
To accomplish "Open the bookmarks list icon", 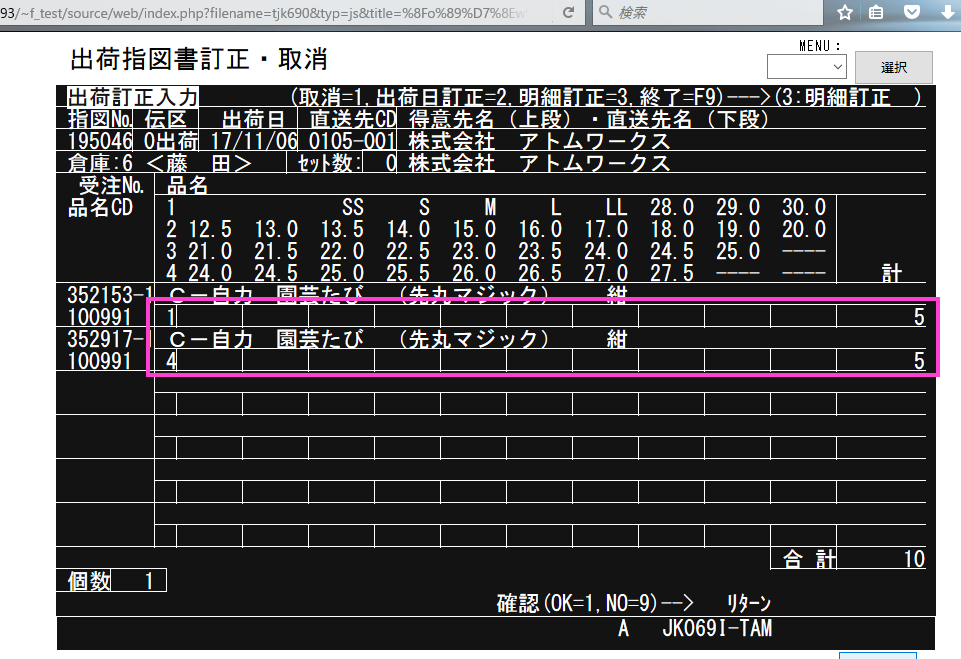I will click(x=877, y=12).
